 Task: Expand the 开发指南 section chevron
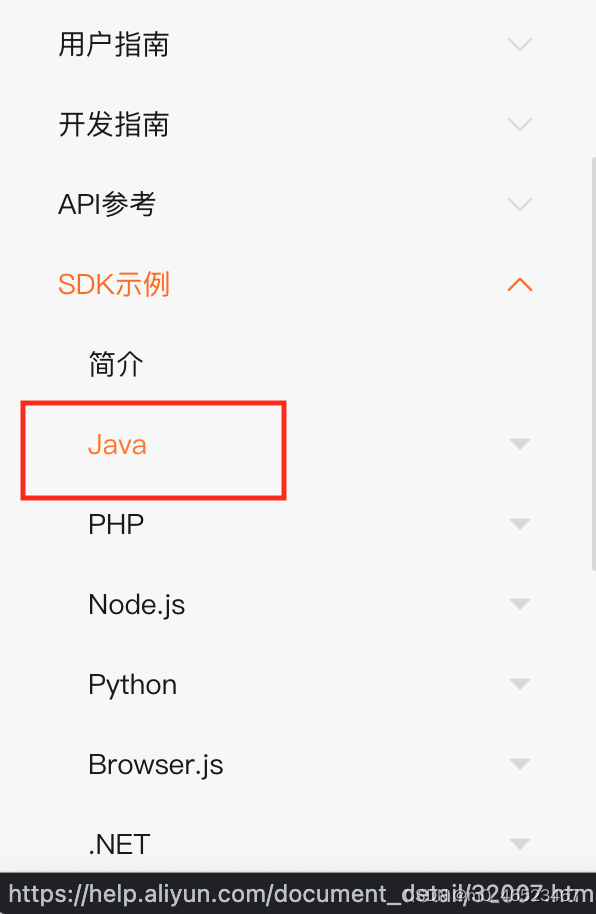pyautogui.click(x=520, y=124)
